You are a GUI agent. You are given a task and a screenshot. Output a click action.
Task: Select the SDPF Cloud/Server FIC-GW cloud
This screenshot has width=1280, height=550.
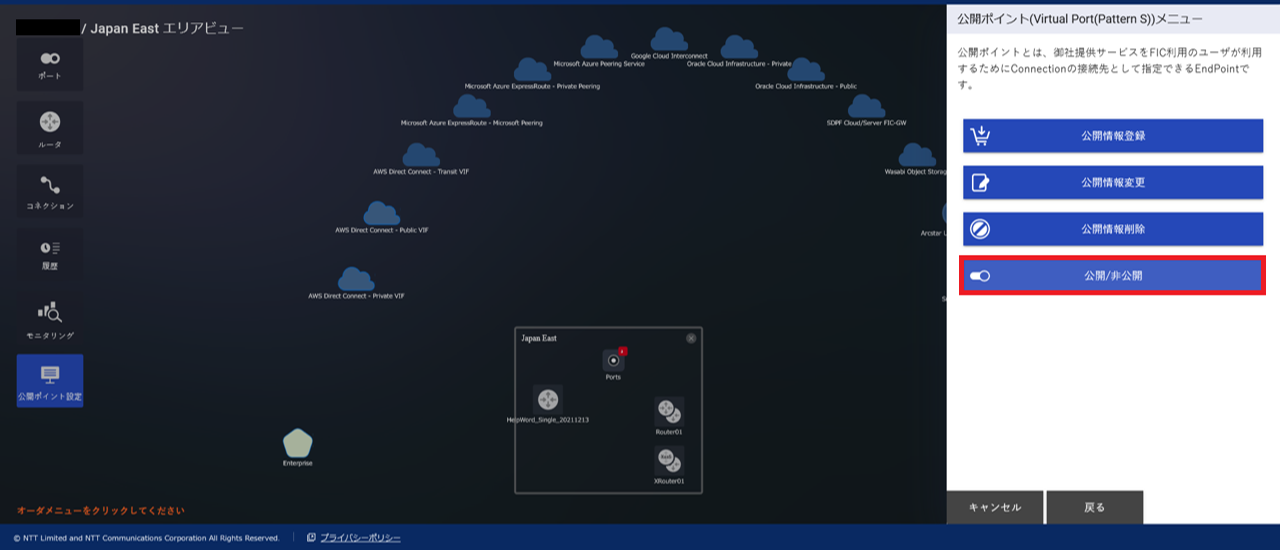(866, 106)
